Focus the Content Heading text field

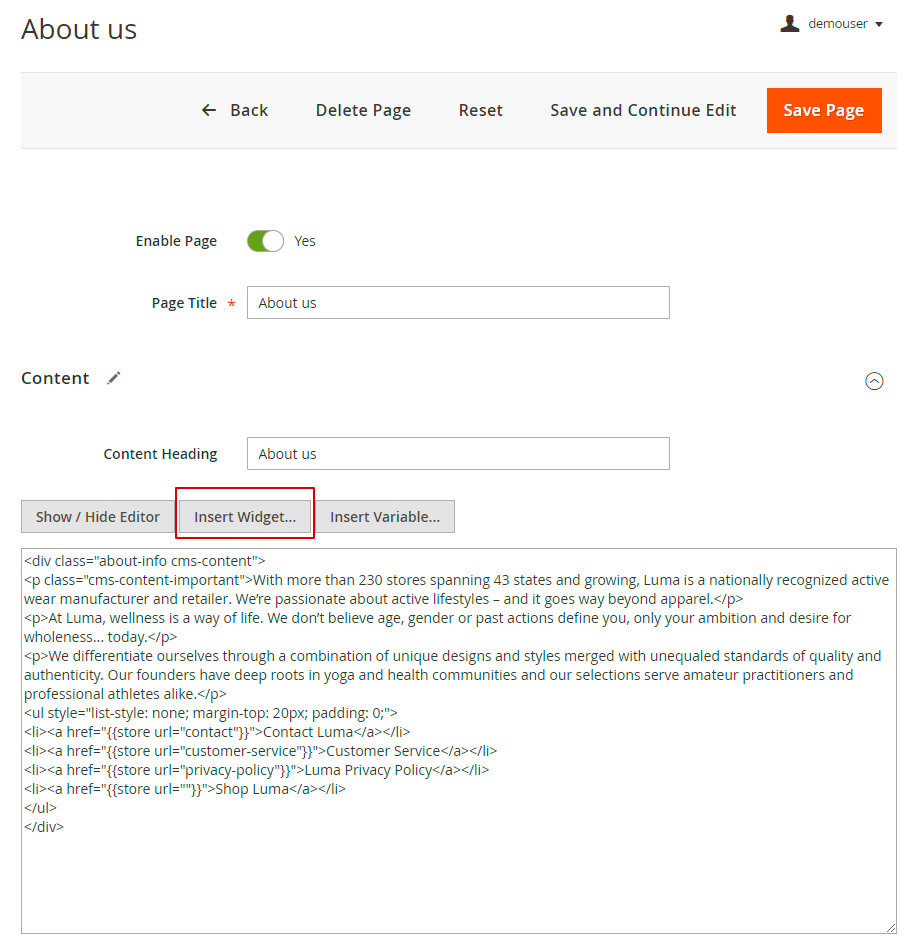458,454
